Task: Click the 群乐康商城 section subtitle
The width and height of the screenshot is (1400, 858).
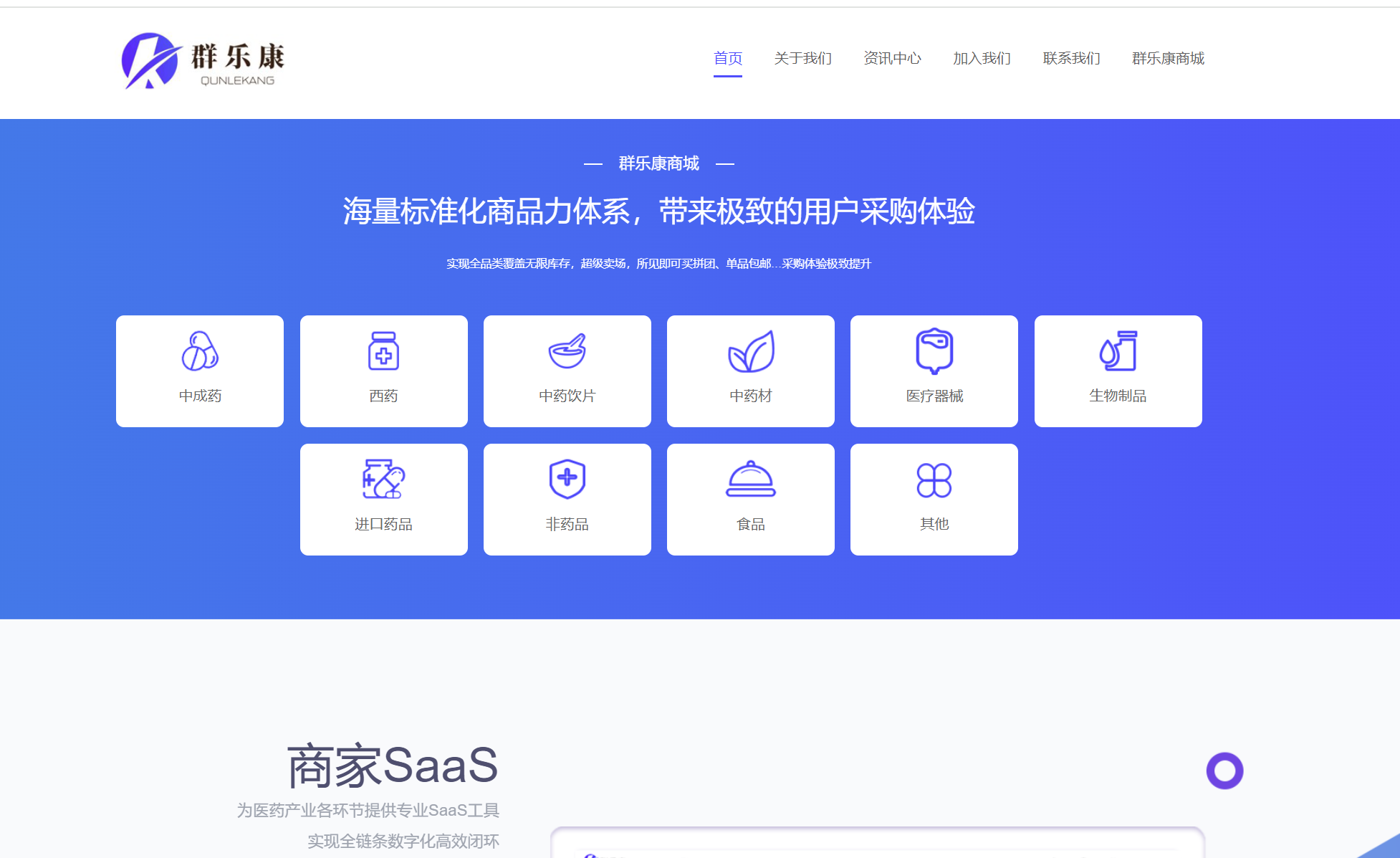Action: coord(659,163)
